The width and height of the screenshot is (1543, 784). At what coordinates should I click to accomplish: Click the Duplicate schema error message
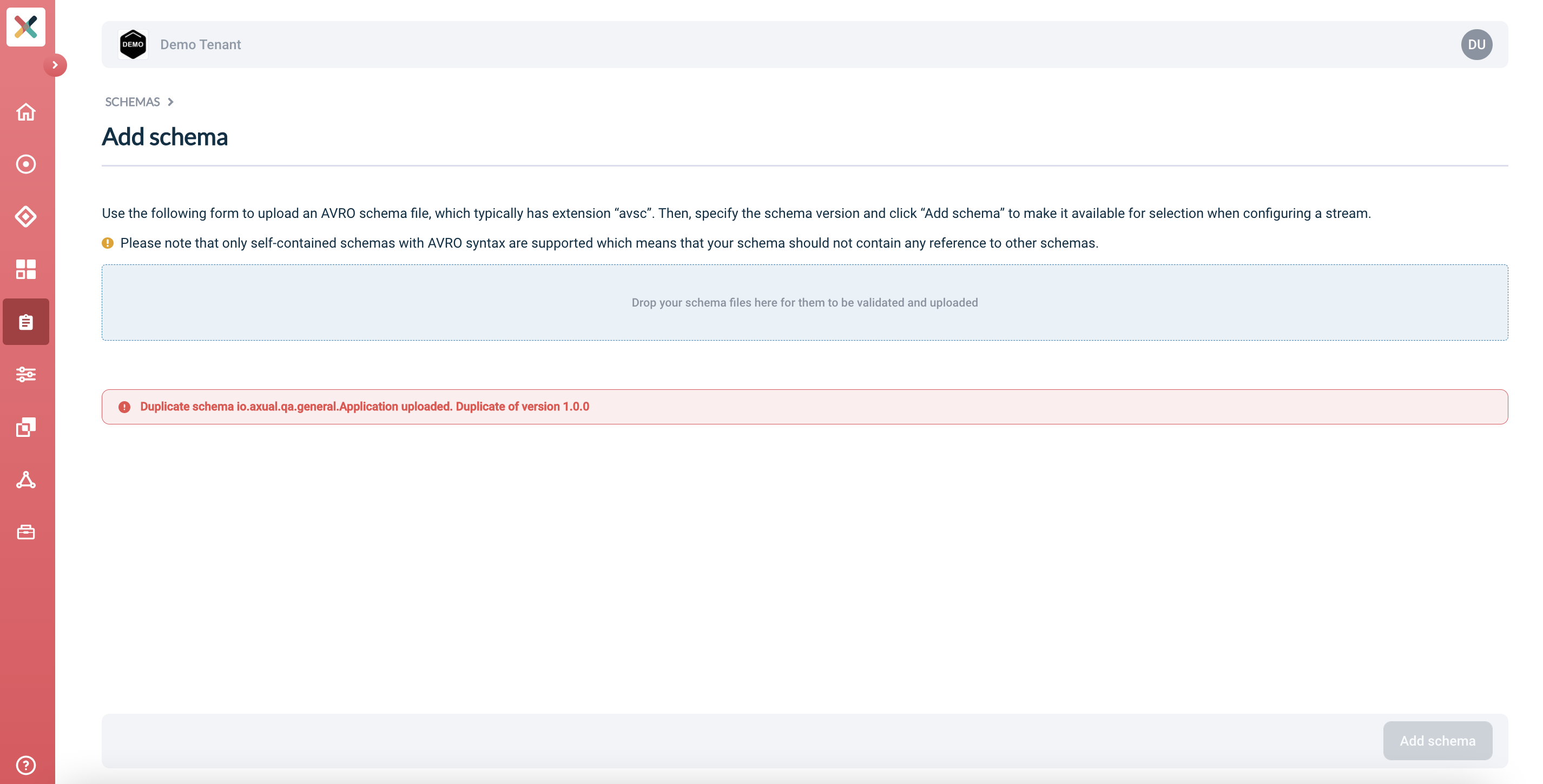(365, 407)
